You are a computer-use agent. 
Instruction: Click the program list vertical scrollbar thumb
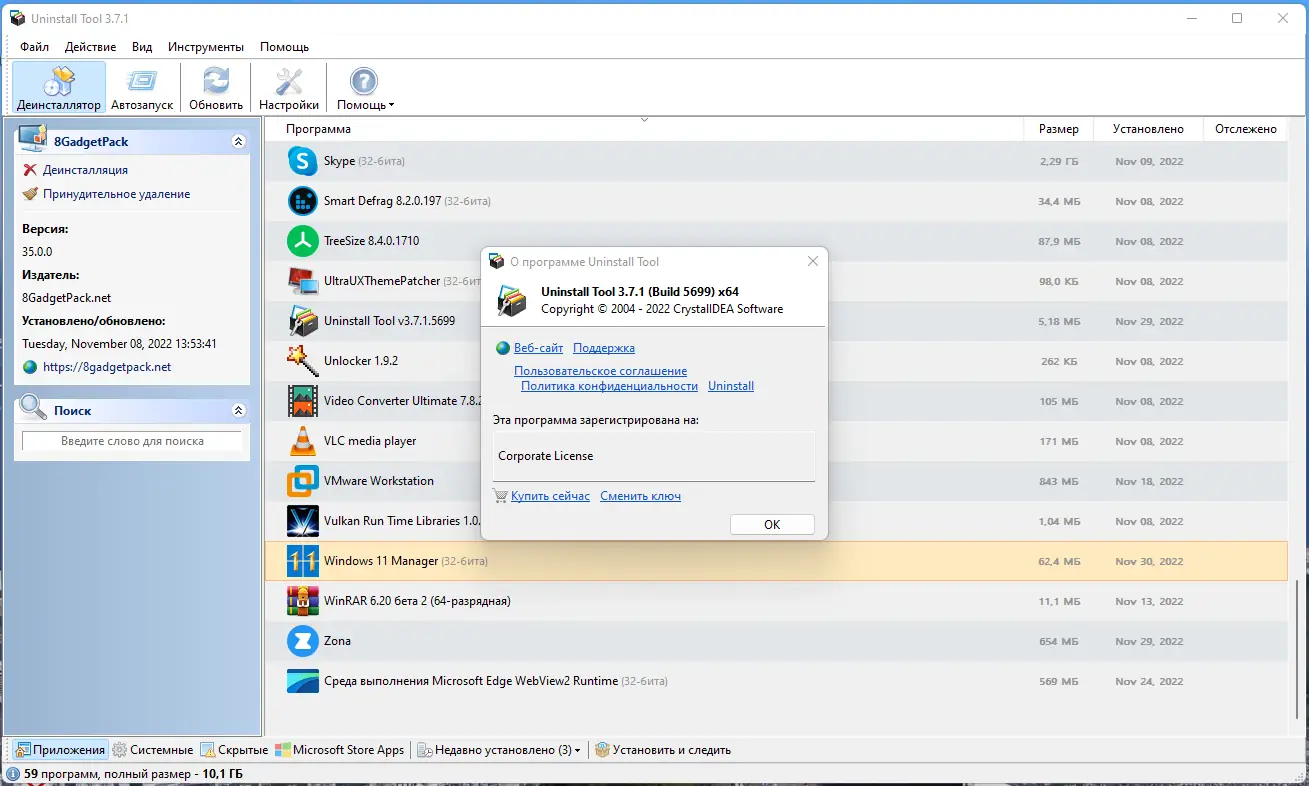pyautogui.click(x=1298, y=650)
